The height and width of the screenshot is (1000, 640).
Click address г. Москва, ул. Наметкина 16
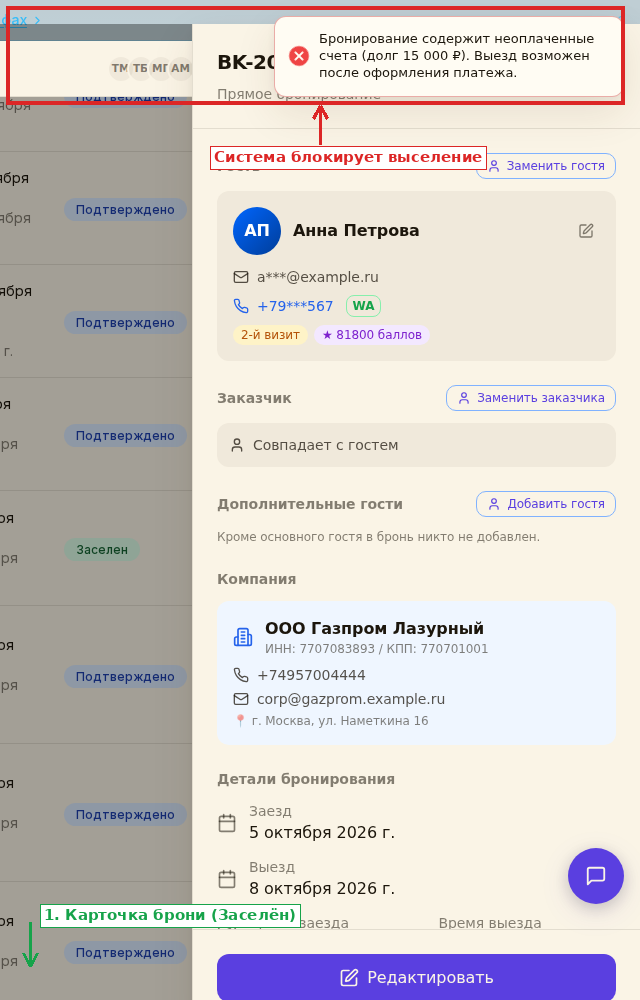point(340,721)
